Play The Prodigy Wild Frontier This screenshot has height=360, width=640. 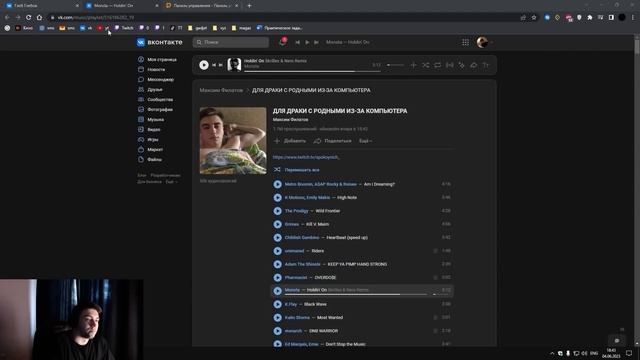(x=278, y=211)
